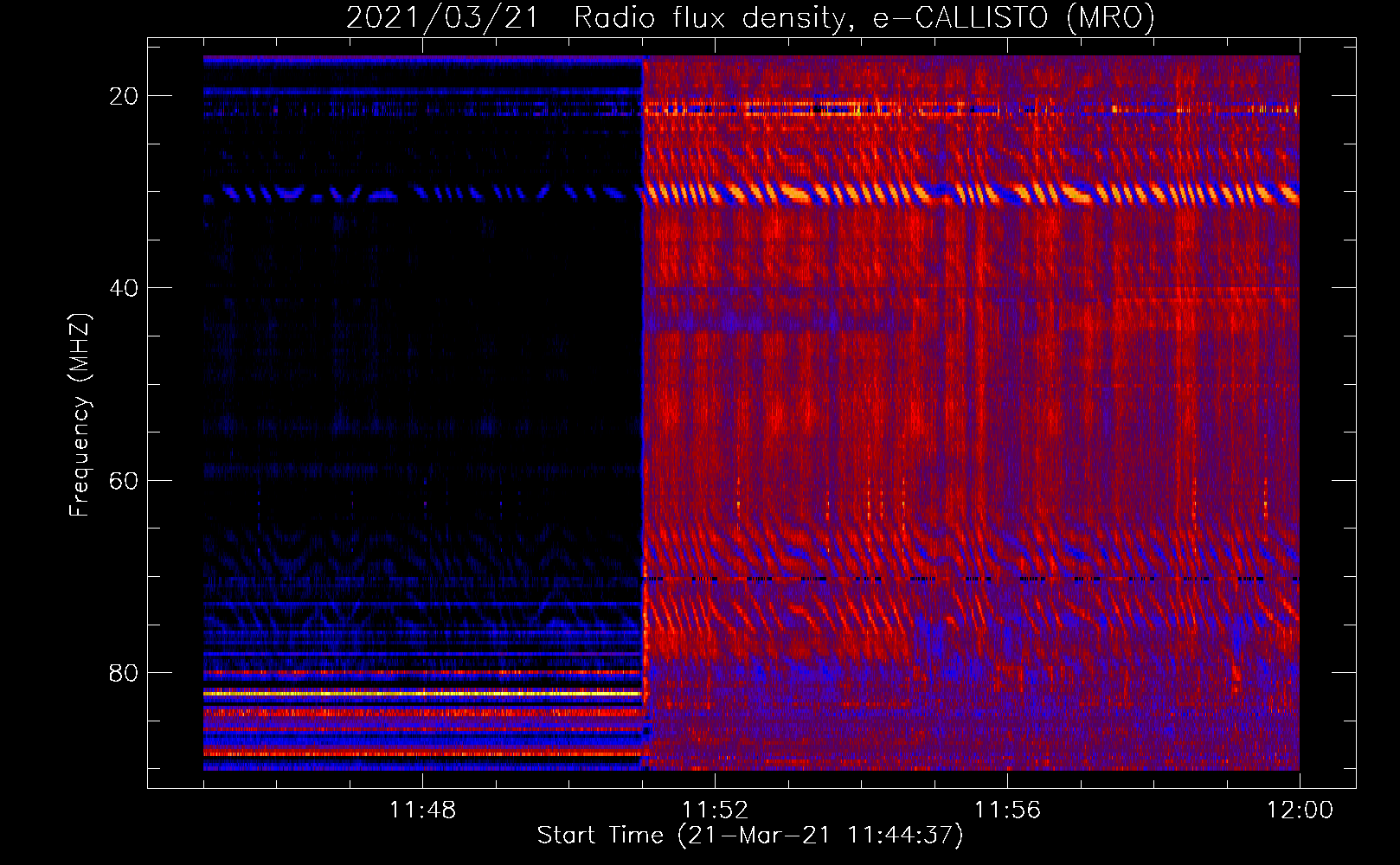Click the 40 MHz frequency tick label
The height and width of the screenshot is (865, 1400).
(124, 288)
